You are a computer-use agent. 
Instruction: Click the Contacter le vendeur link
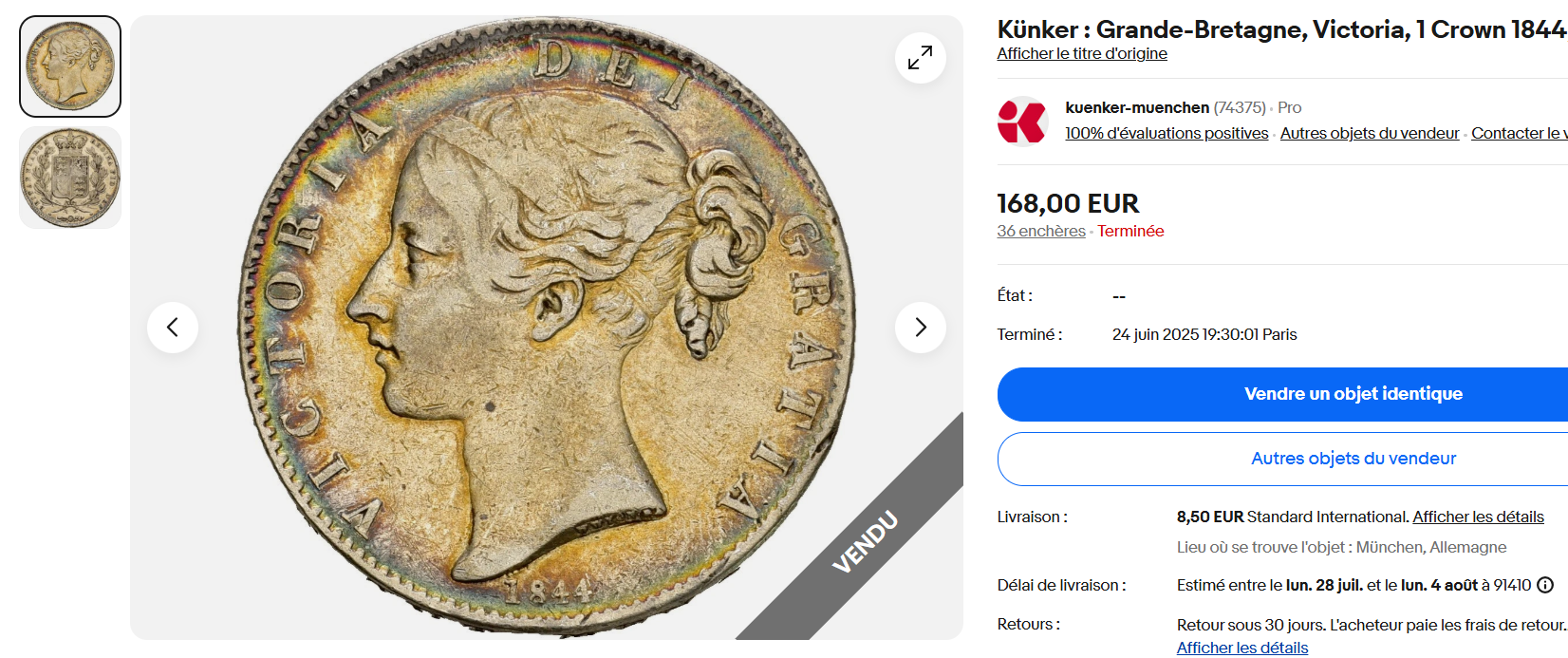(x=1520, y=133)
